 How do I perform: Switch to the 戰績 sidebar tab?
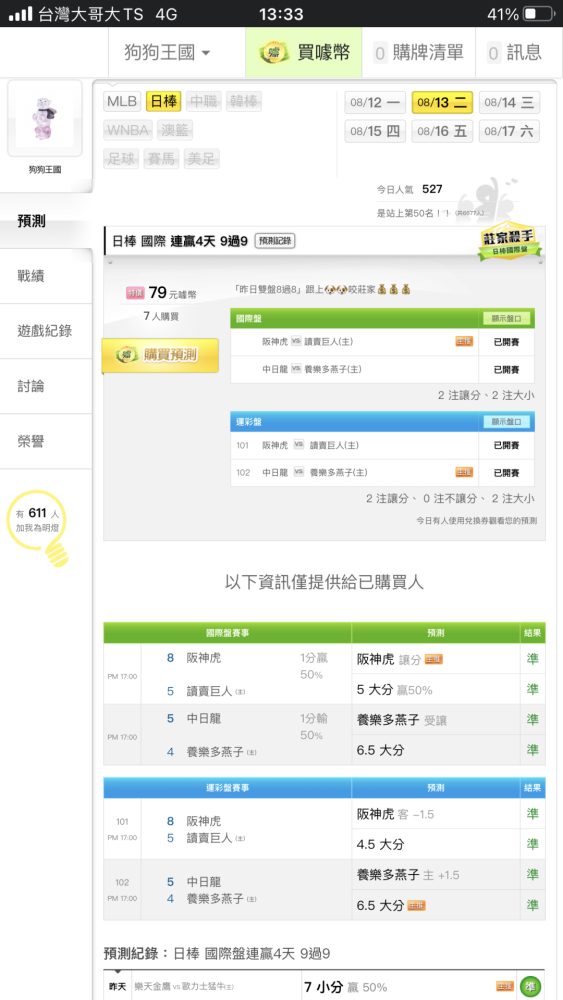click(46, 276)
